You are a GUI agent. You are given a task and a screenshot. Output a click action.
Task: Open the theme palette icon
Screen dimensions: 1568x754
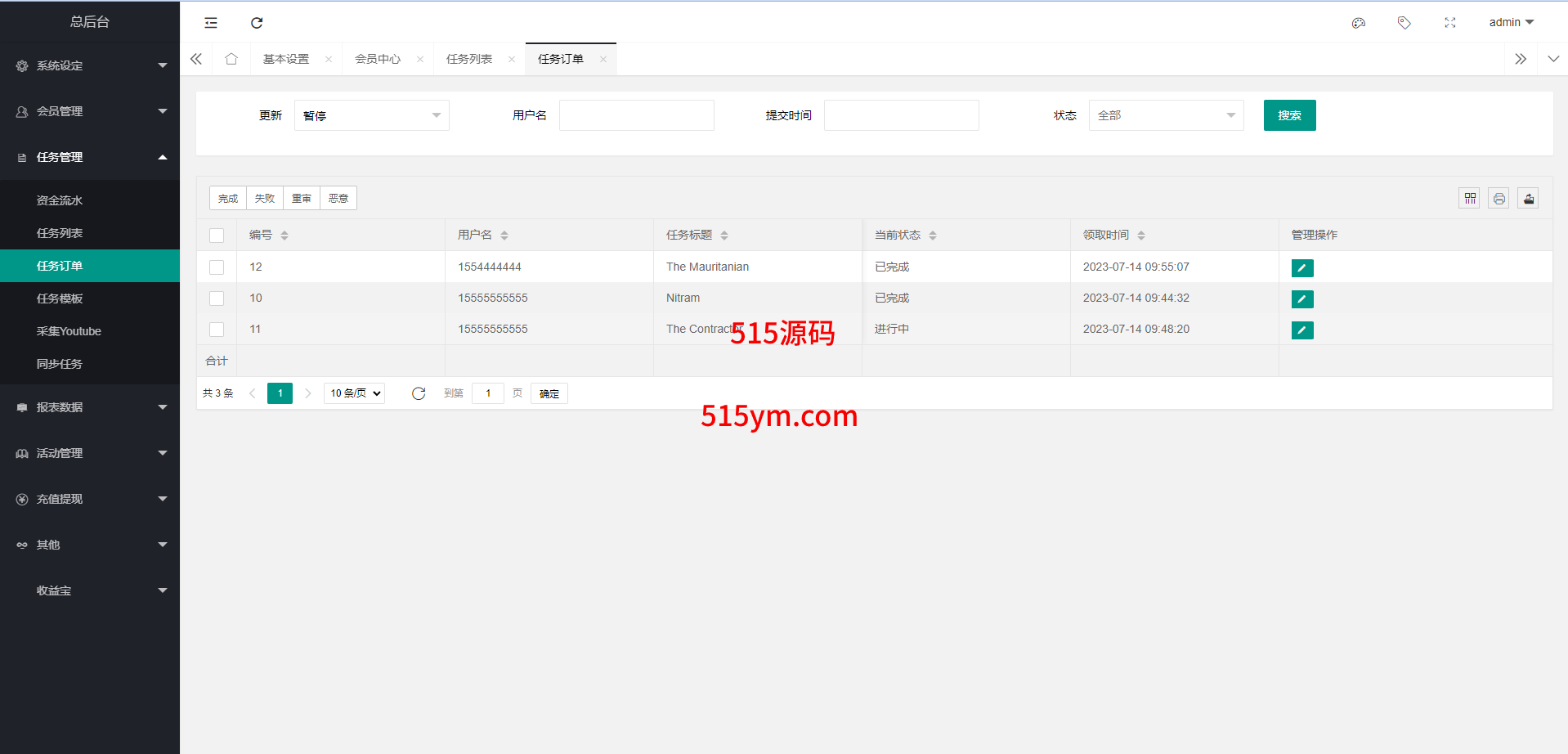[1359, 23]
